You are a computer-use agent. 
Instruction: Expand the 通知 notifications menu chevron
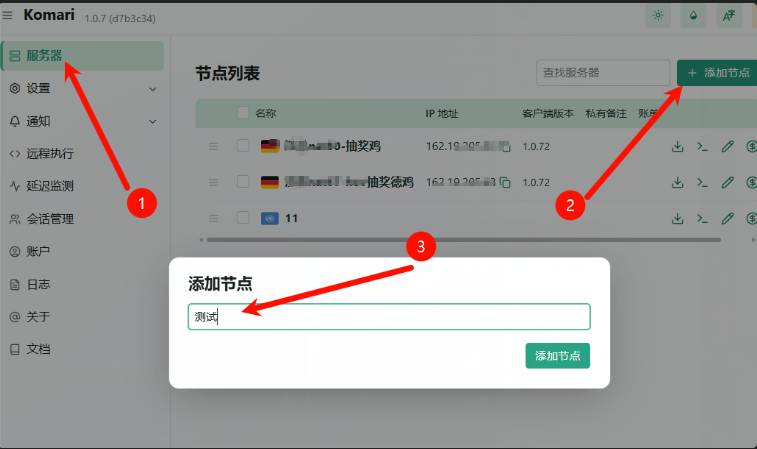153,122
